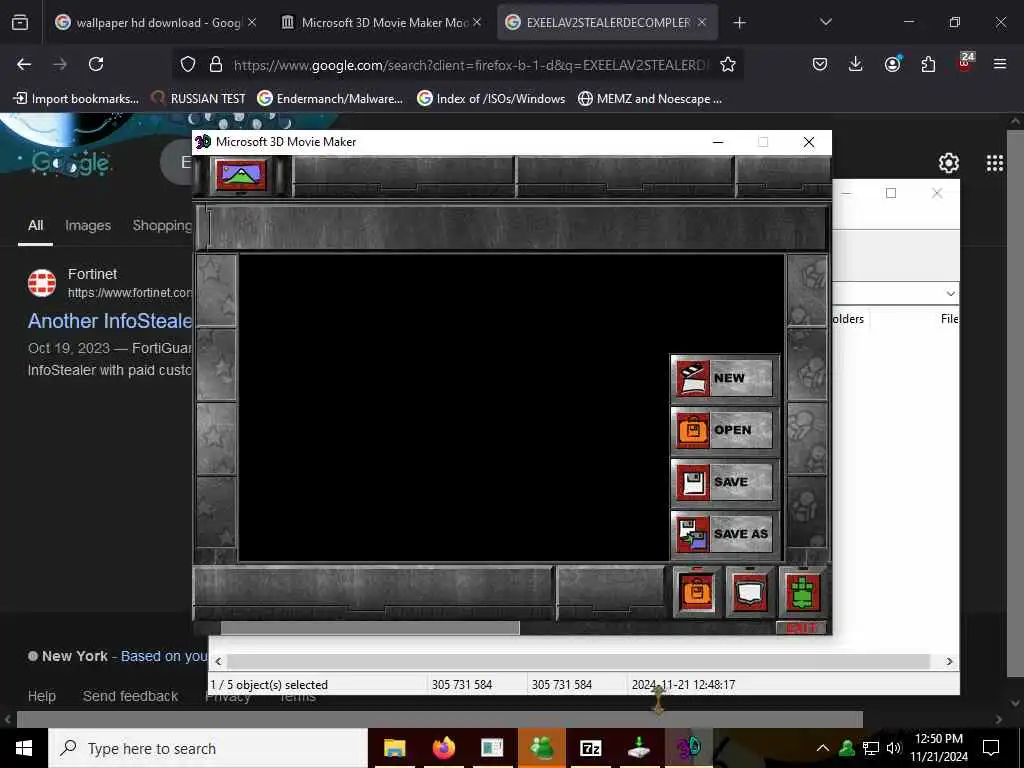Open a new Firefox tab
Viewport: 1024px width, 768px height.
click(x=739, y=23)
